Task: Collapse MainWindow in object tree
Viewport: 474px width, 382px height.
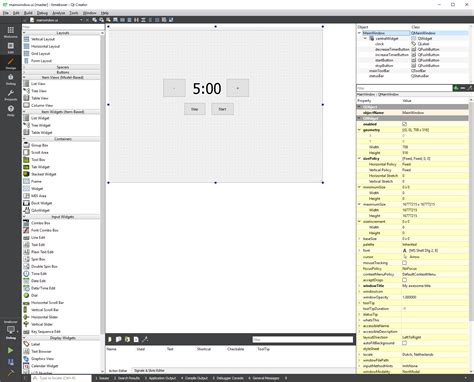Action: click(x=359, y=33)
